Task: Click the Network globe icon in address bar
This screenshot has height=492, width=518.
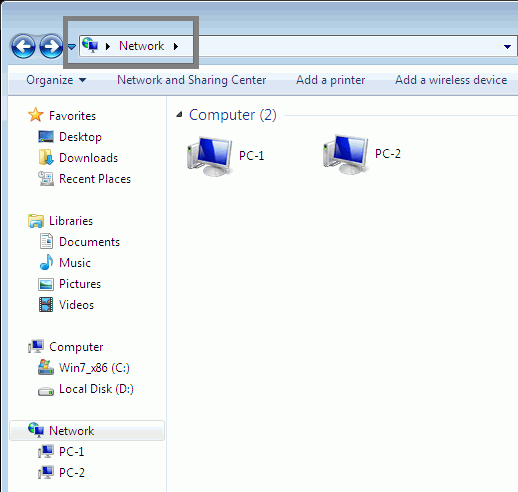Action: [90, 45]
